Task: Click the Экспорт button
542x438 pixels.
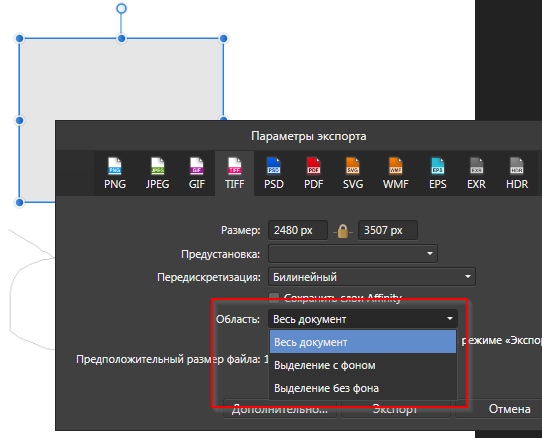Action: 395,409
